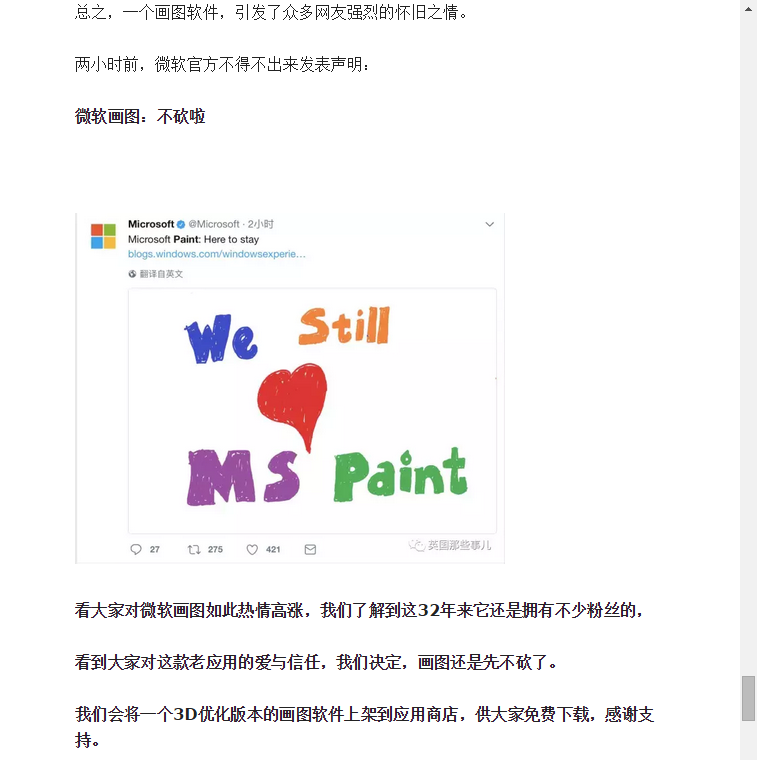Click the @Microsoft handle text
Screen dimensions: 757x760
click(x=214, y=224)
